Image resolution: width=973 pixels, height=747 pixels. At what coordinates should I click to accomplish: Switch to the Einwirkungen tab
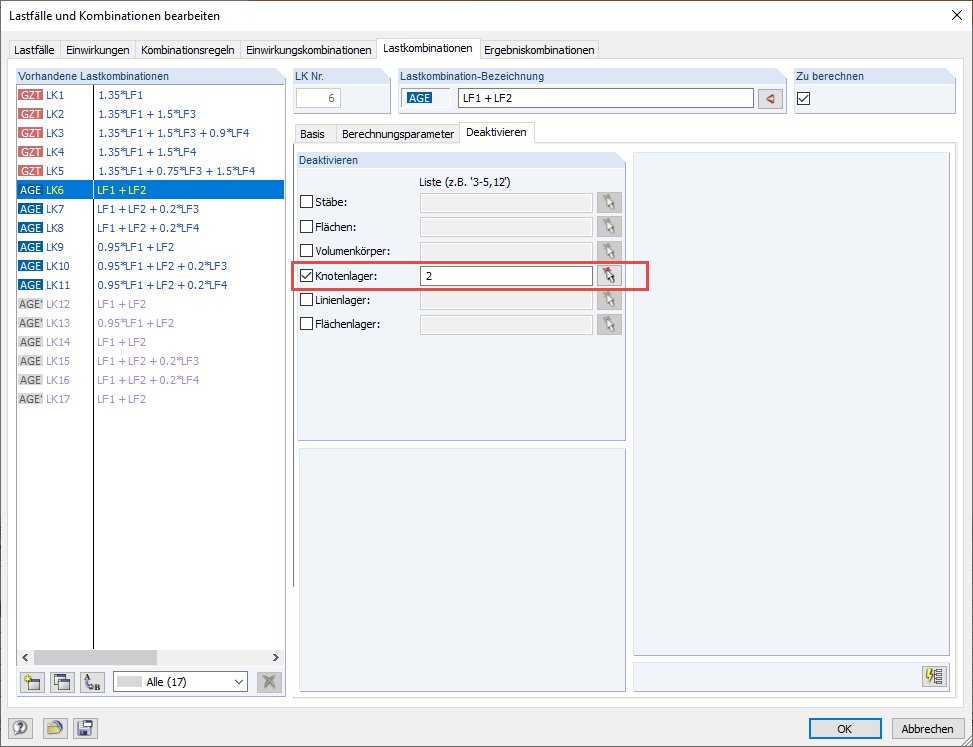coord(98,50)
